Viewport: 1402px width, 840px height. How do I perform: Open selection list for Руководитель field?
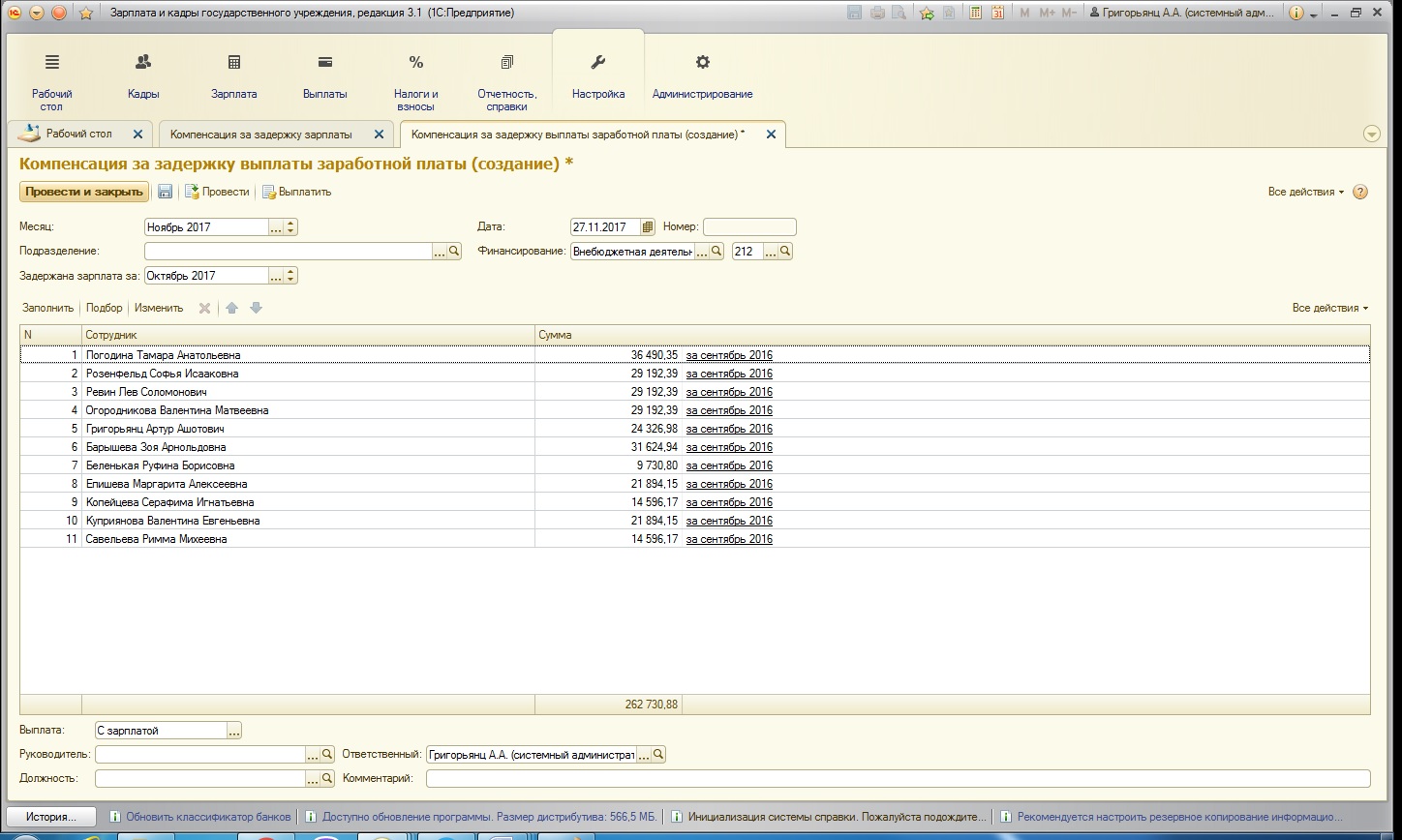pos(313,754)
